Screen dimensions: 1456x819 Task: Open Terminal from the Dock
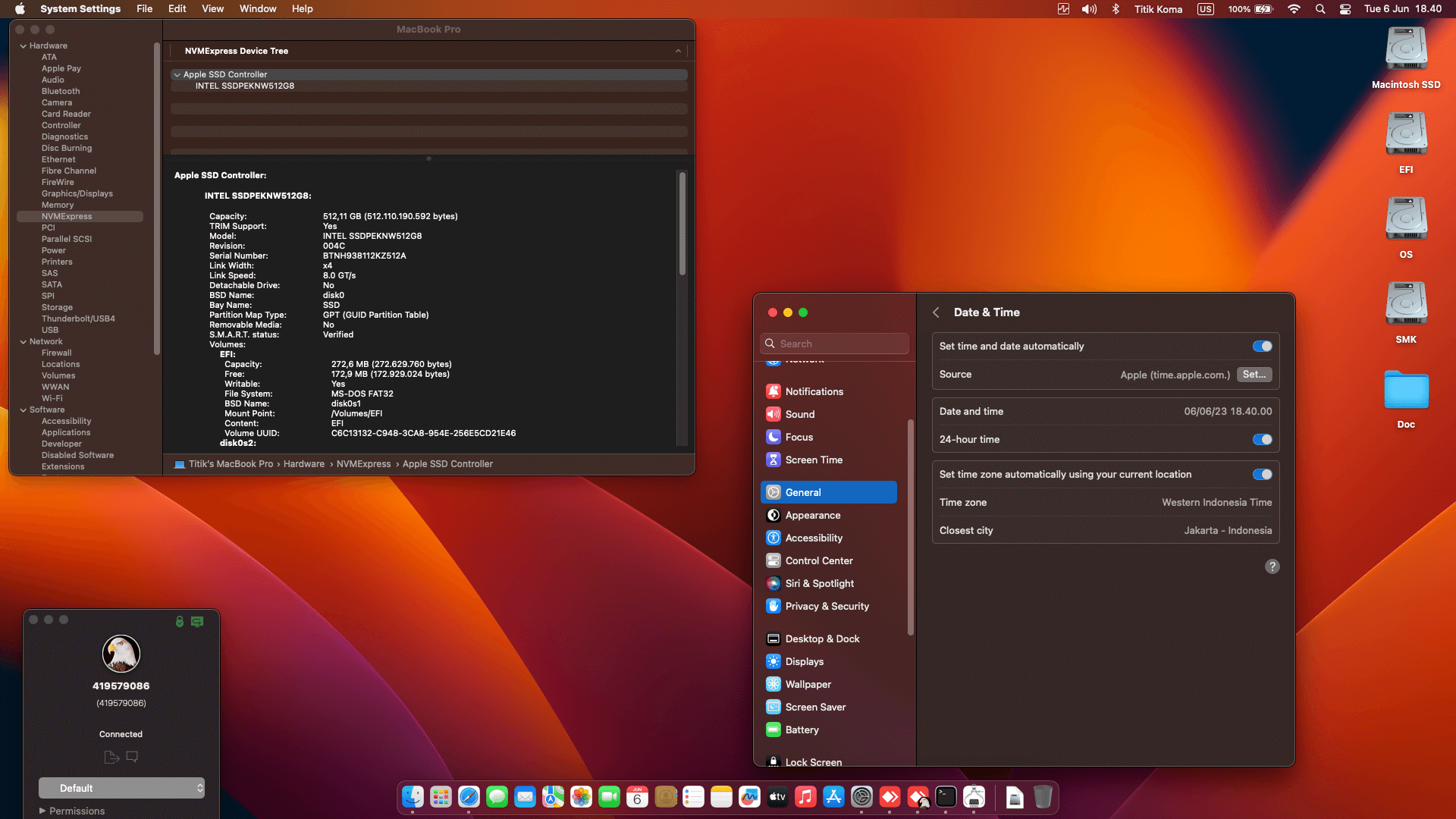(x=946, y=797)
